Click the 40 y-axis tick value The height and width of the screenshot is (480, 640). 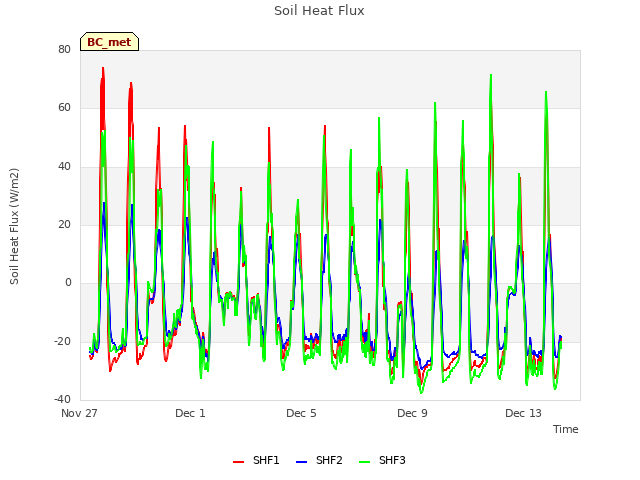click(x=64, y=166)
